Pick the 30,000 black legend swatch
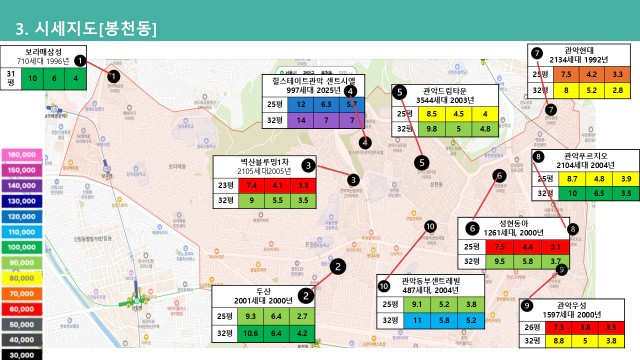The width and height of the screenshot is (640, 360). (22, 355)
